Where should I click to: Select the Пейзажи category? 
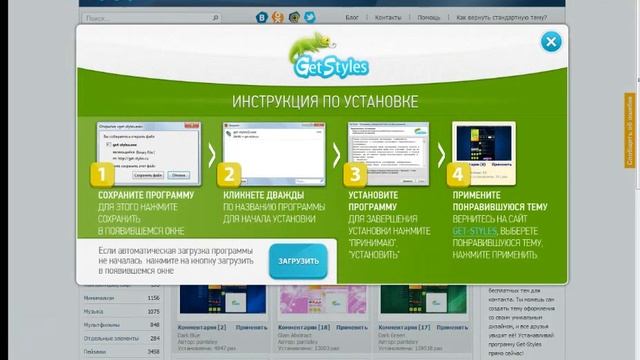tap(95, 351)
